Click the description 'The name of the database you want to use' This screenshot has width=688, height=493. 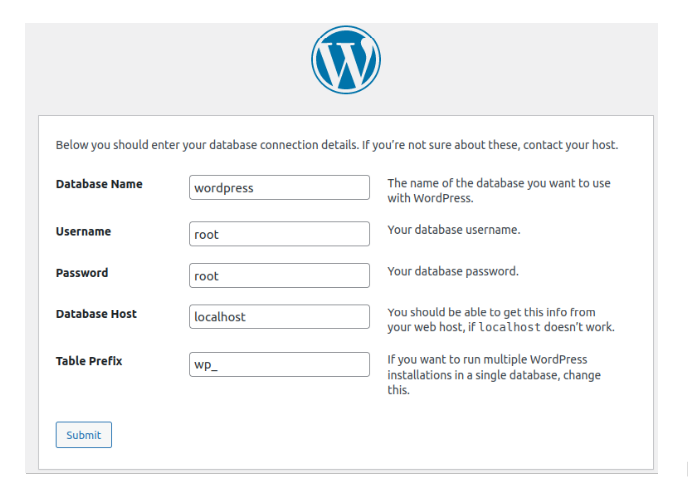click(x=499, y=183)
